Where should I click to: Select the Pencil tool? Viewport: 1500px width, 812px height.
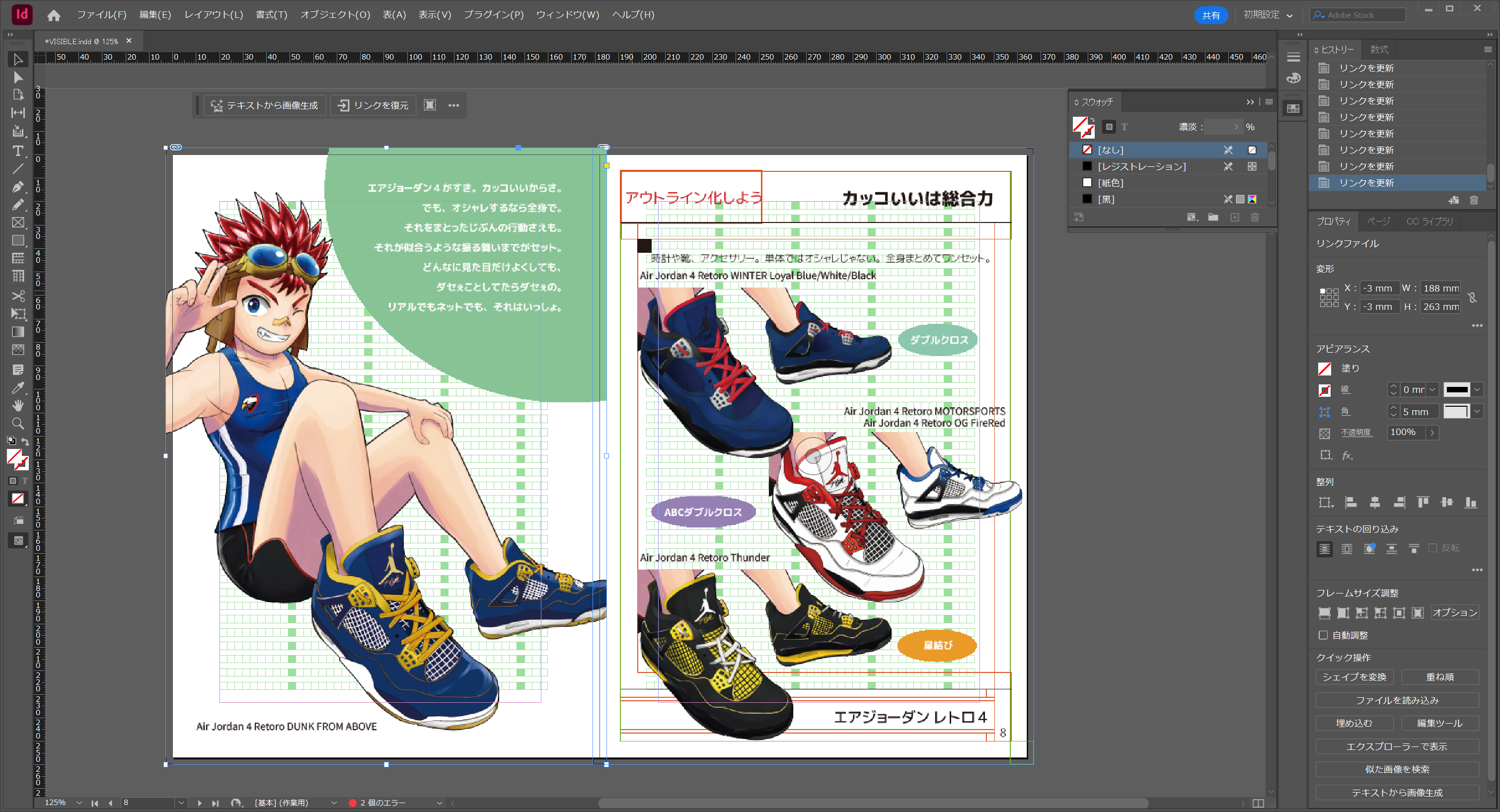tap(18, 204)
